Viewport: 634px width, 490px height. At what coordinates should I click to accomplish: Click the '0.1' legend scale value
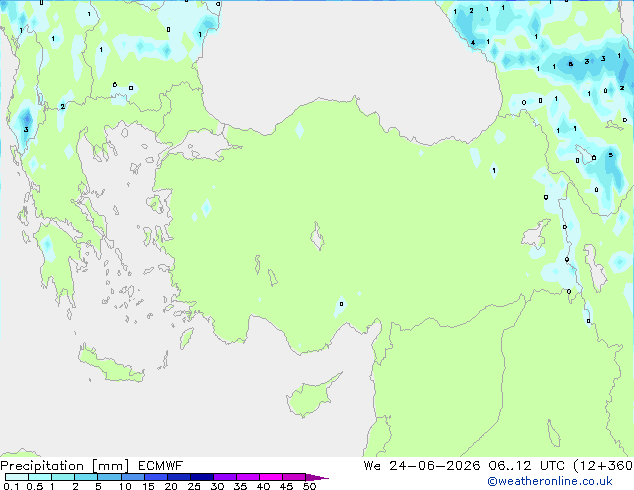coord(11,486)
